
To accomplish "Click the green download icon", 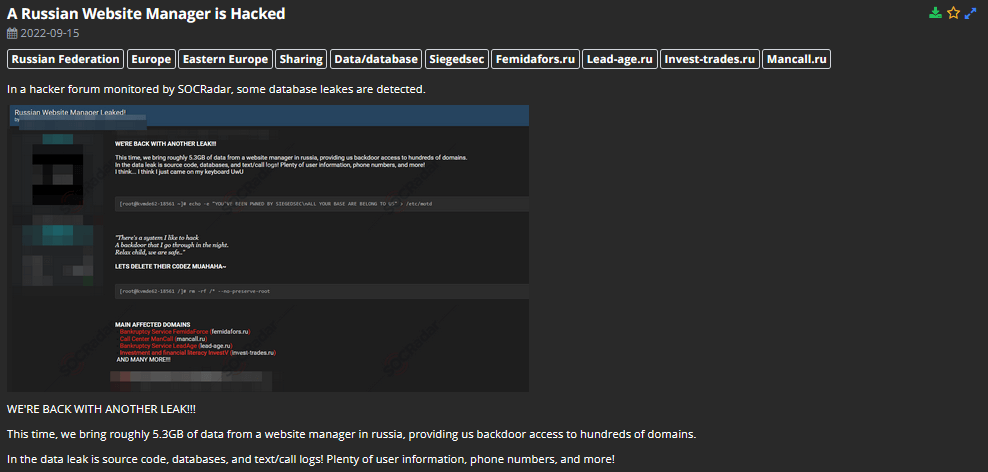I will click(x=936, y=13).
